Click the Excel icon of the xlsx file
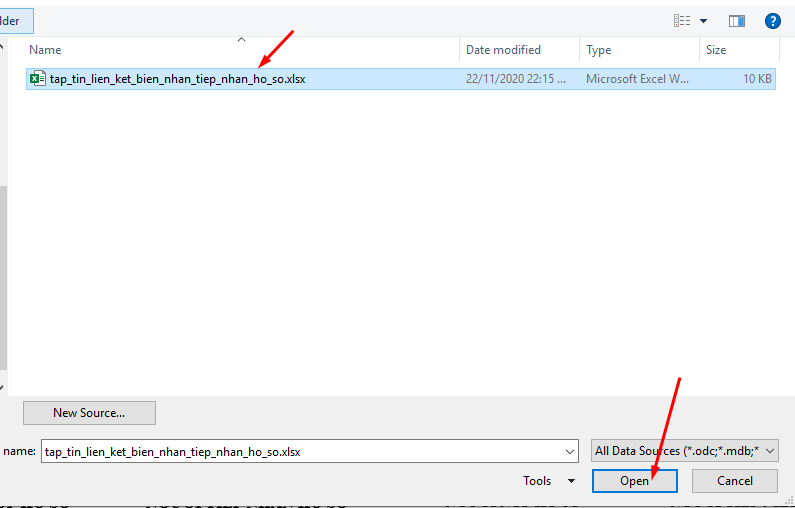Image resolution: width=795 pixels, height=508 pixels. [x=38, y=79]
